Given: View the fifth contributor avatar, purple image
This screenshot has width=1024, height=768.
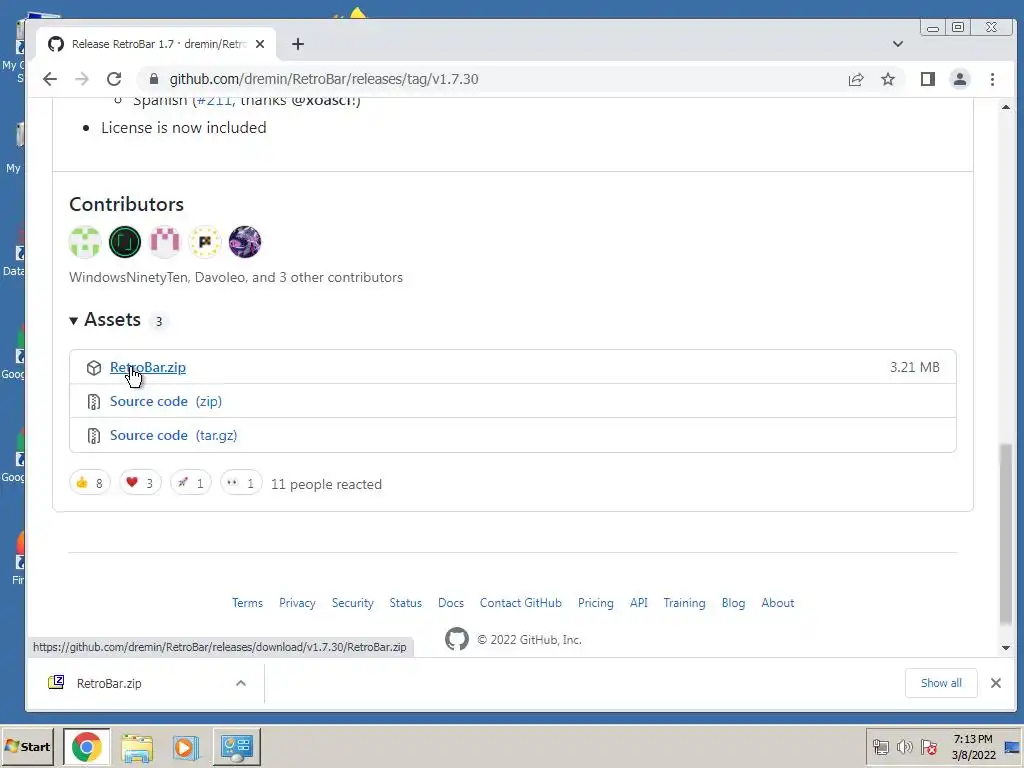Looking at the screenshot, I should (244, 242).
